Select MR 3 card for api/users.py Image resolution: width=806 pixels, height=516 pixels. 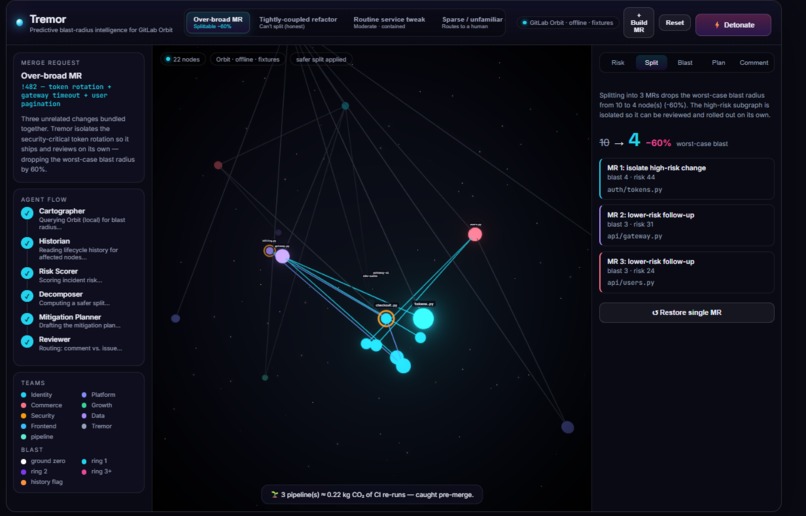pos(687,272)
